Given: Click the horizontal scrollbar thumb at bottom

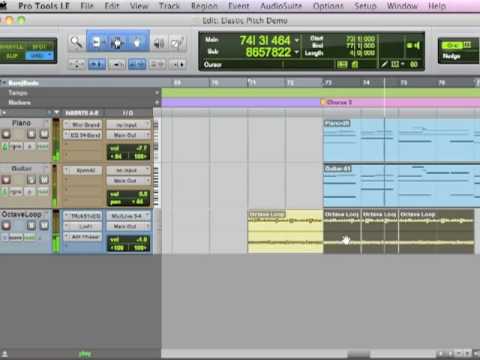Looking at the screenshot, I should (358, 354).
